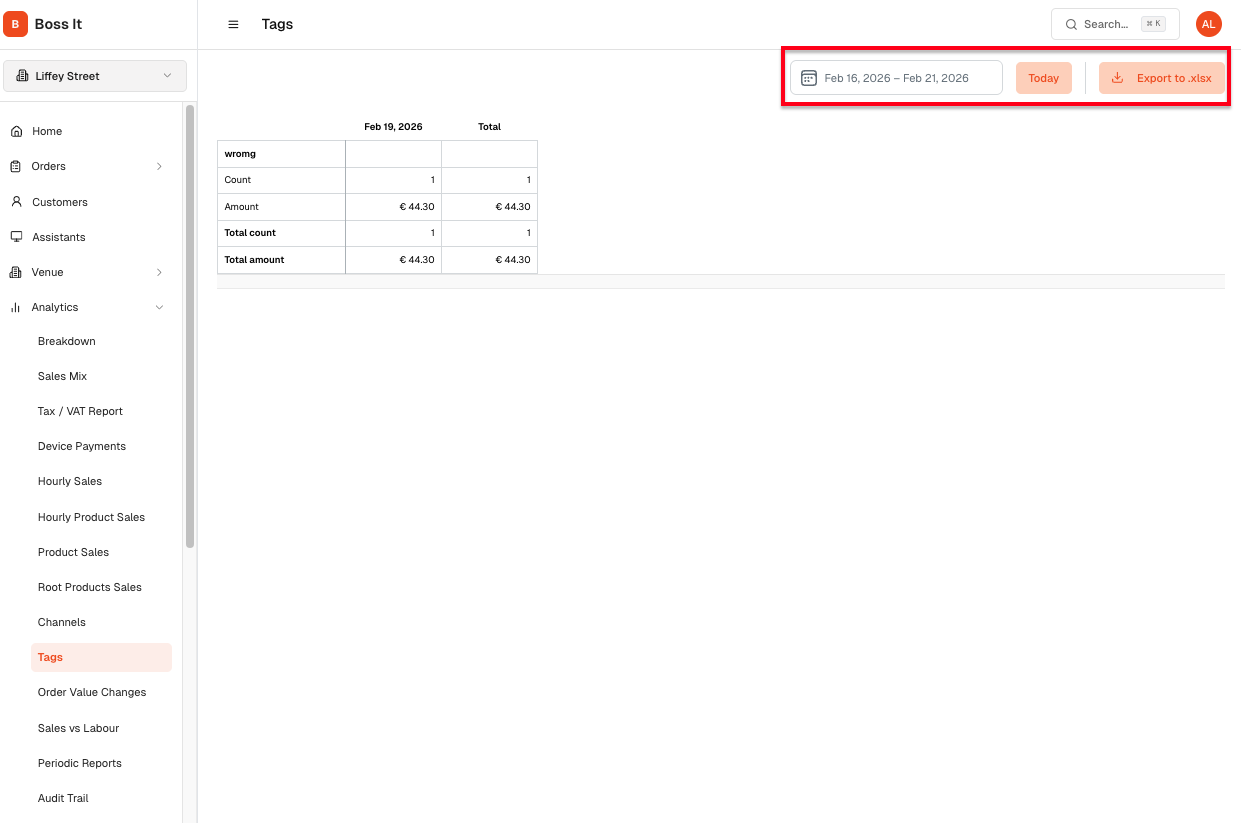Image resolution: width=1241 pixels, height=823 pixels.
Task: Expand the Orders submenu chevron
Action: 159,166
